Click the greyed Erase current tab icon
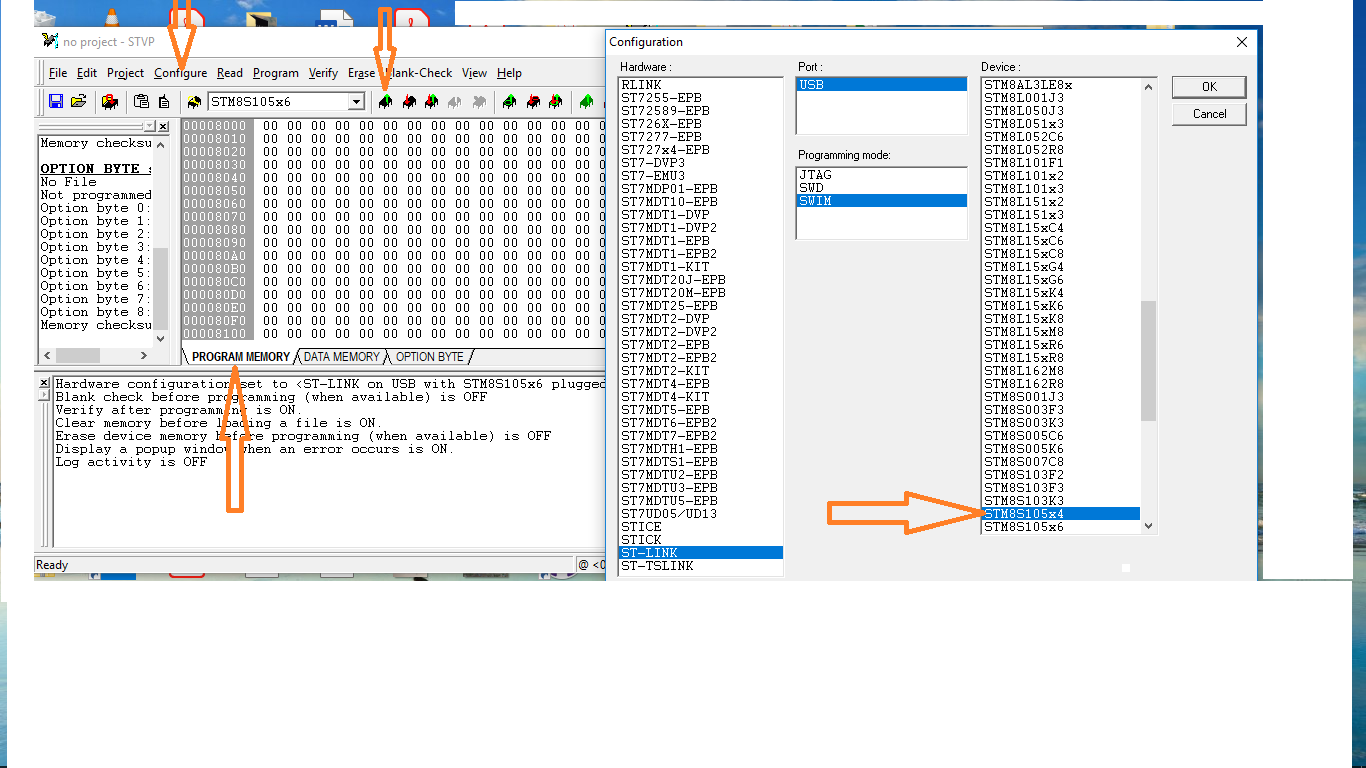 tap(455, 101)
